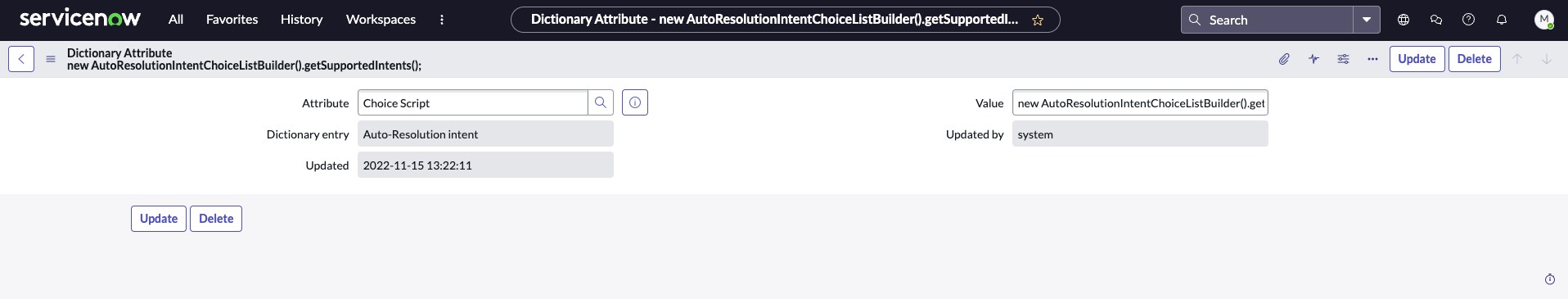The width and height of the screenshot is (1568, 299).
Task: Open the activity stream pulse icon
Action: point(1313,59)
